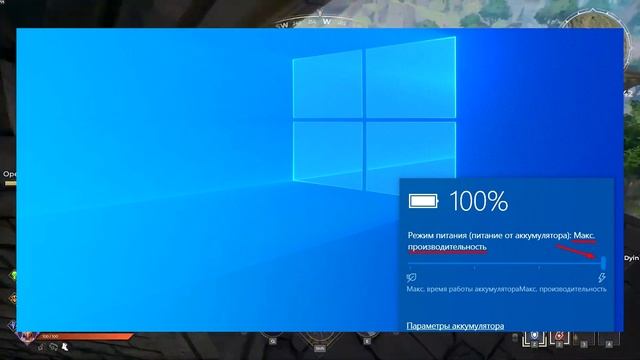
Task: Open the Параметры аккумулятора link
Action: 455,326
